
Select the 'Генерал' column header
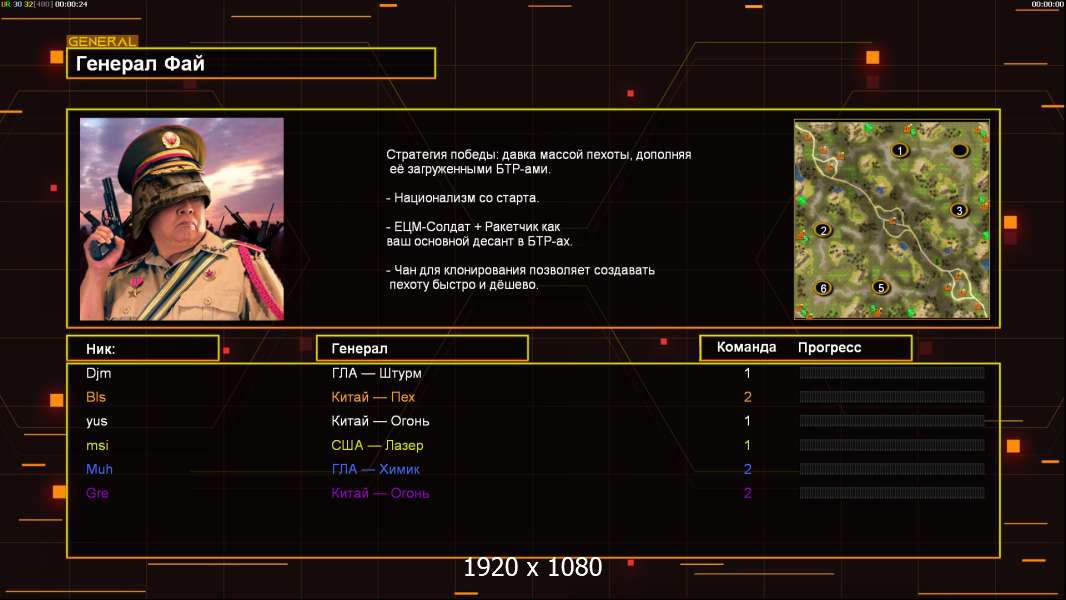[422, 348]
